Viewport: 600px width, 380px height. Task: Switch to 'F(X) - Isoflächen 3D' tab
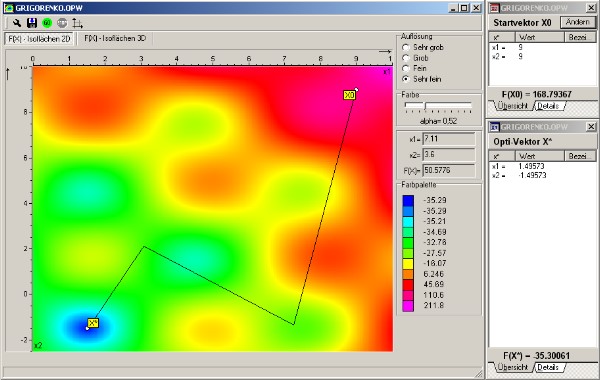115,38
